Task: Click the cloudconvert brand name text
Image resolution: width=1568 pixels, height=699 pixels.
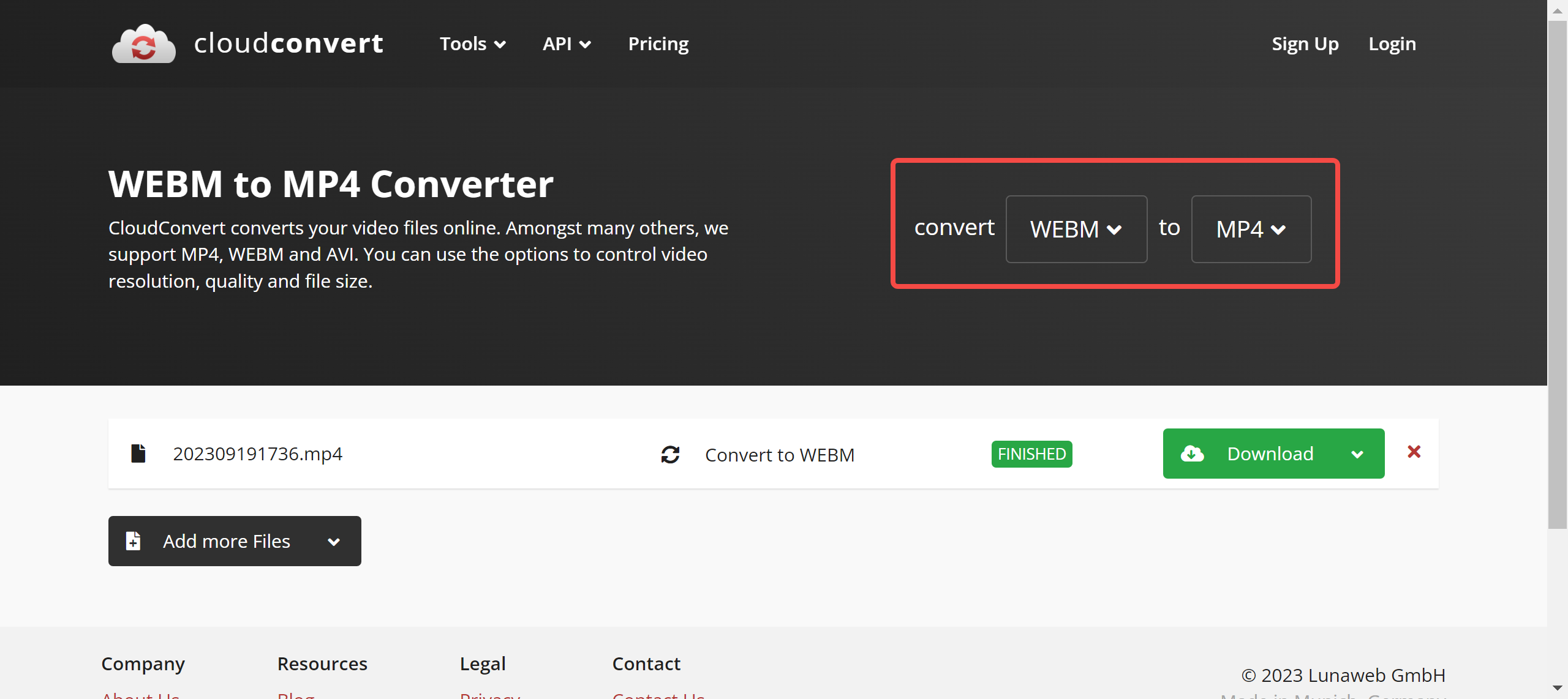Action: click(288, 43)
